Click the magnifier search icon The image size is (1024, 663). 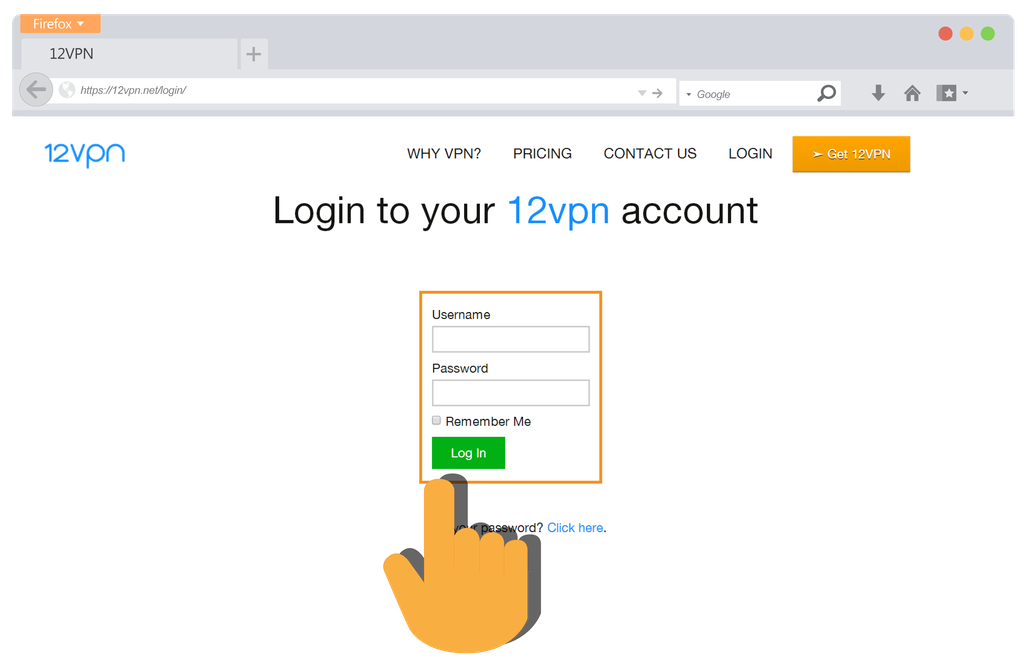click(827, 93)
